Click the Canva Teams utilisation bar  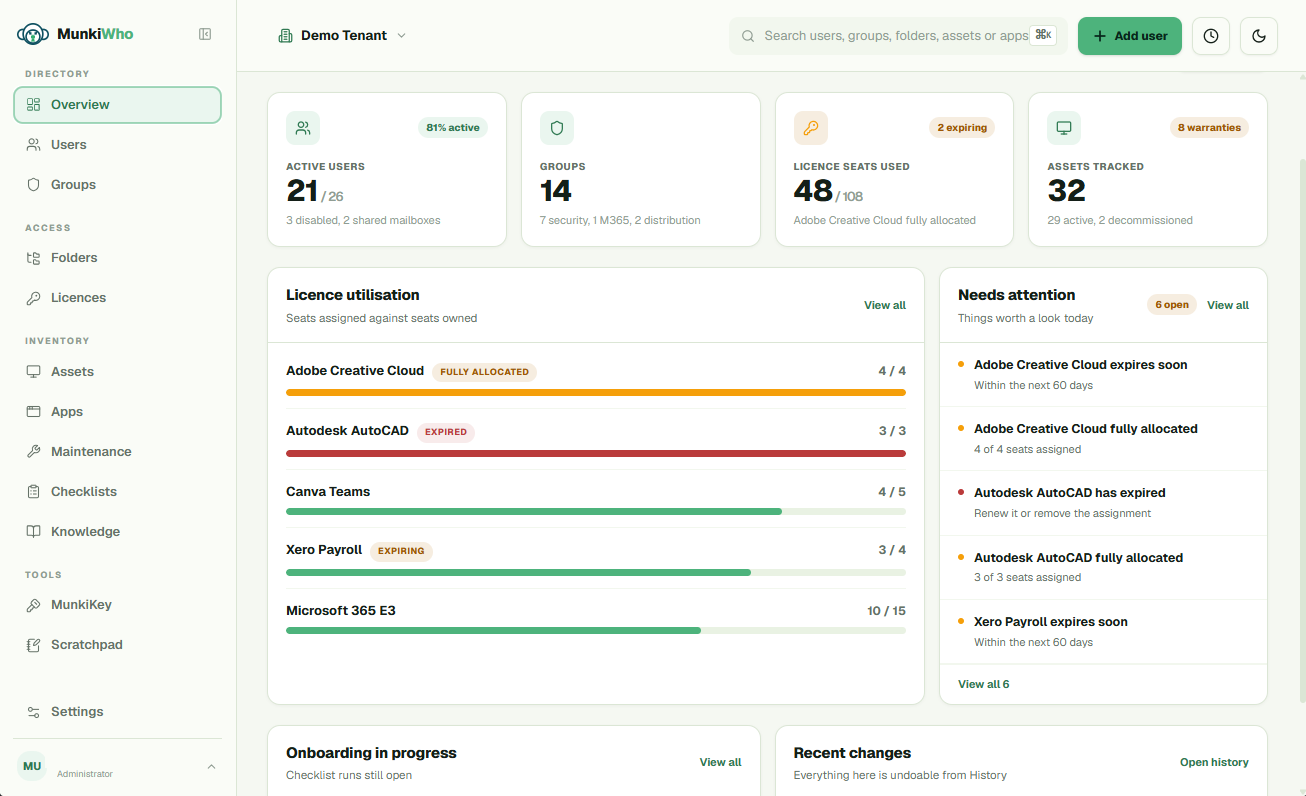point(596,512)
